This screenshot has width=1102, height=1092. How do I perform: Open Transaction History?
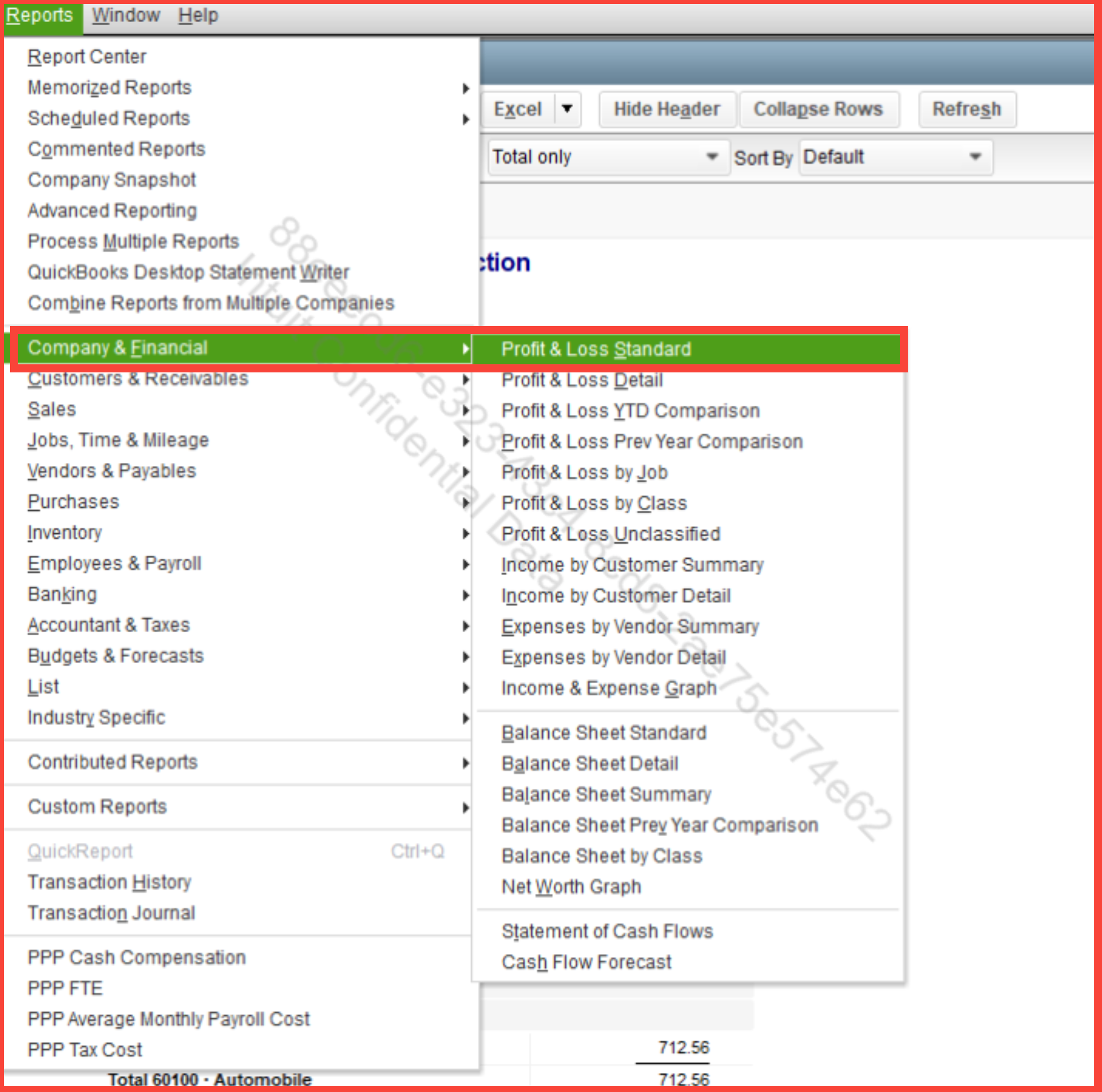(x=109, y=882)
